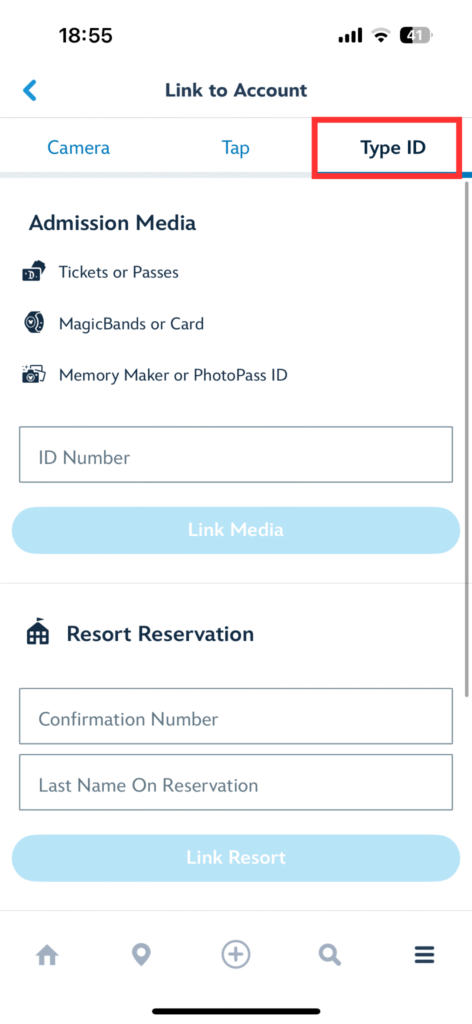The height and width of the screenshot is (1024, 472).
Task: Open the Home icon in bottom bar
Action: [x=47, y=955]
